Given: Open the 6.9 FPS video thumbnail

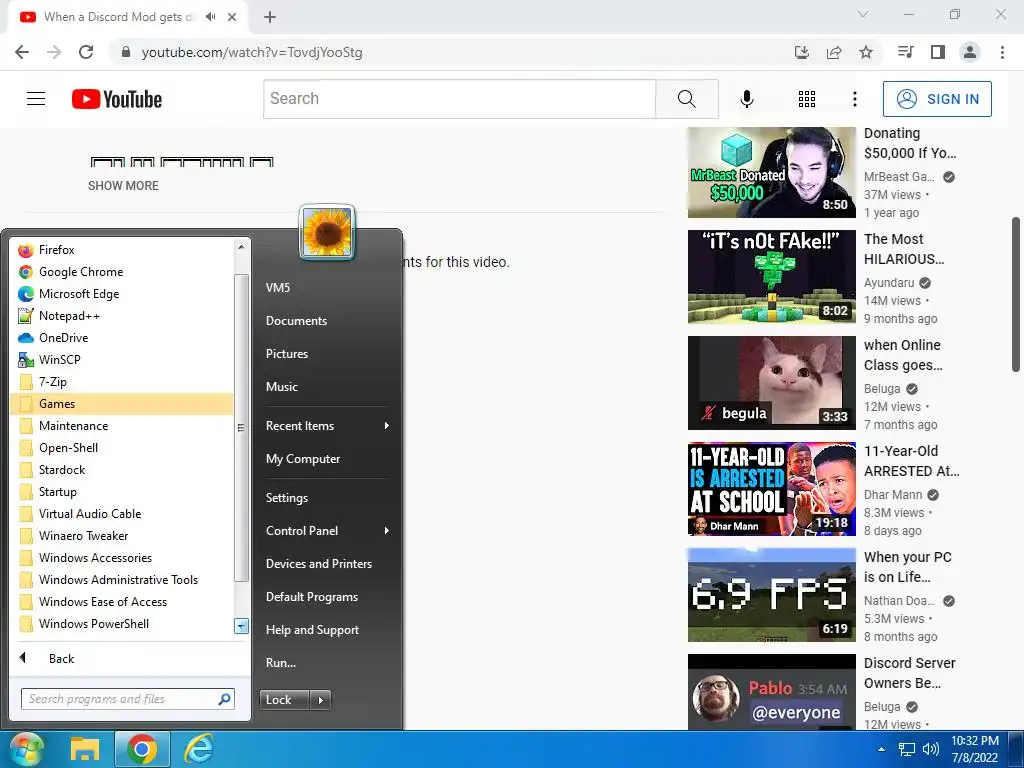Looking at the screenshot, I should click(771, 595).
